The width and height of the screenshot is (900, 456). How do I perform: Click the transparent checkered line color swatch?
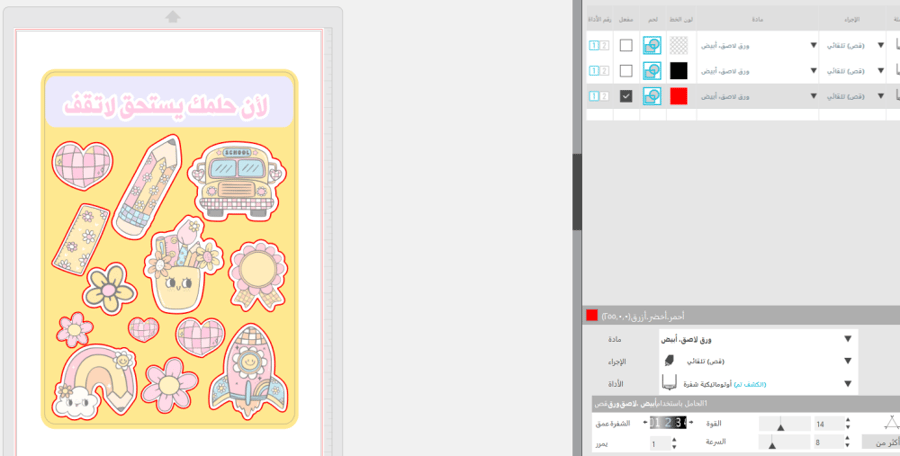(x=678, y=45)
